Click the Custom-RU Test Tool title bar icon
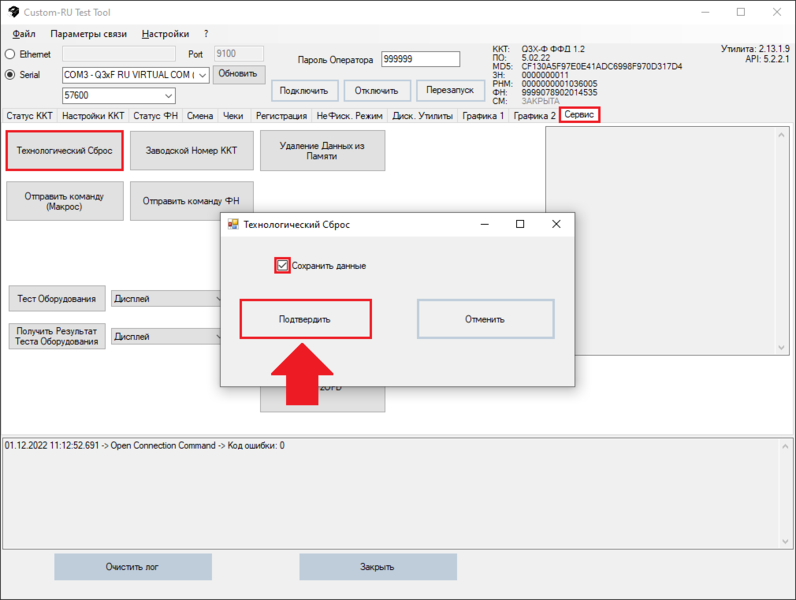 click(x=12, y=12)
